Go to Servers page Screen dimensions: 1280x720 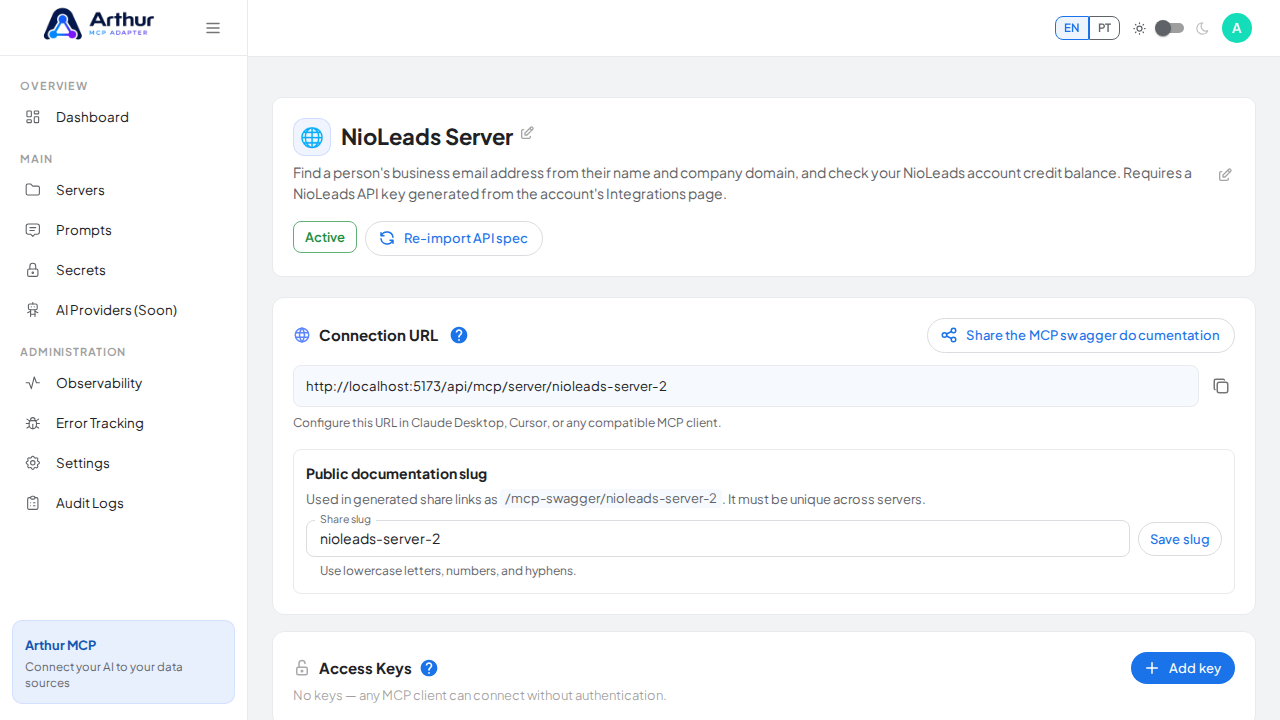pyautogui.click(x=124, y=190)
